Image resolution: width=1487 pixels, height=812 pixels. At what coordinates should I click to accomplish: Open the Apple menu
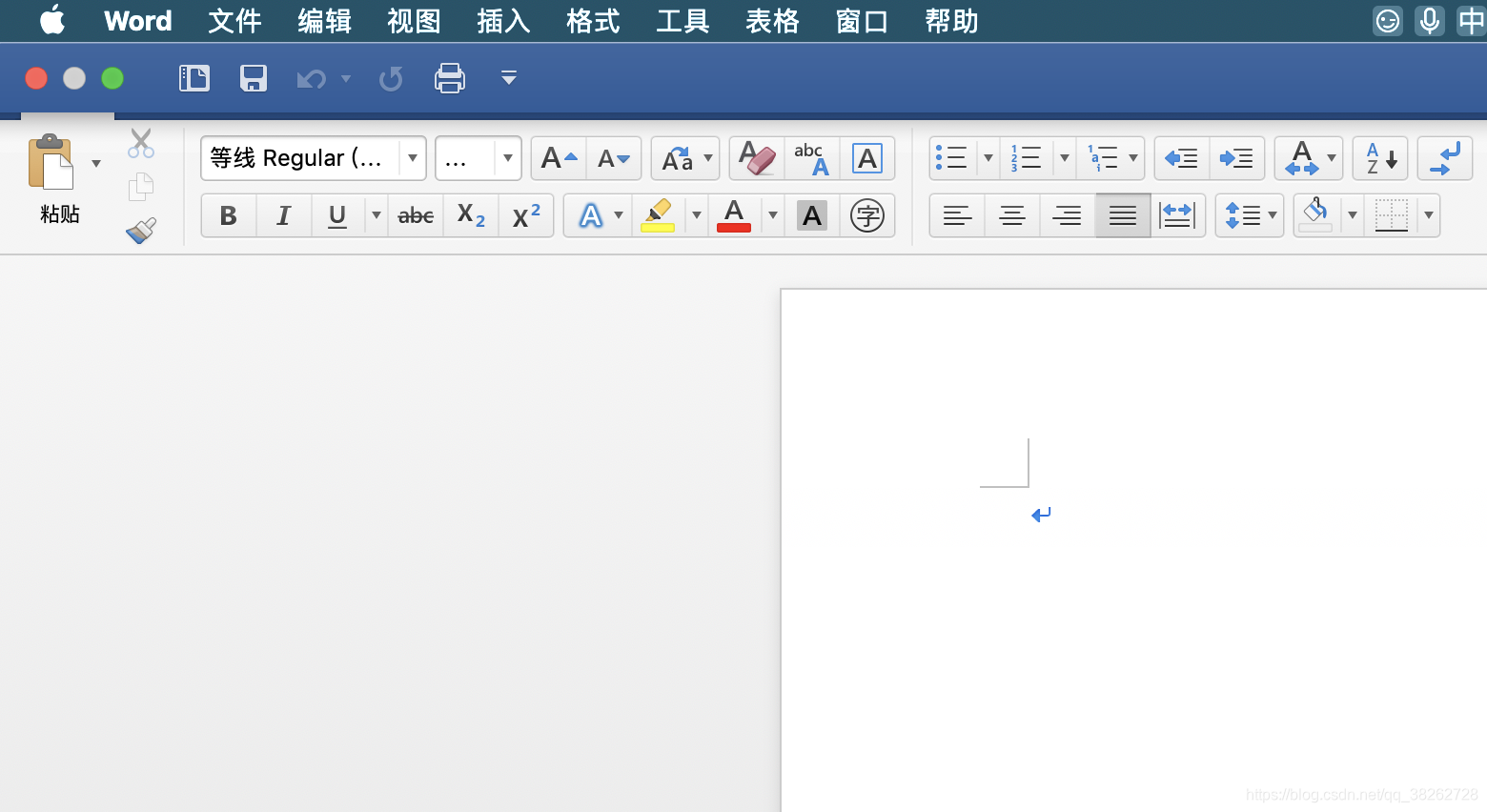52,20
